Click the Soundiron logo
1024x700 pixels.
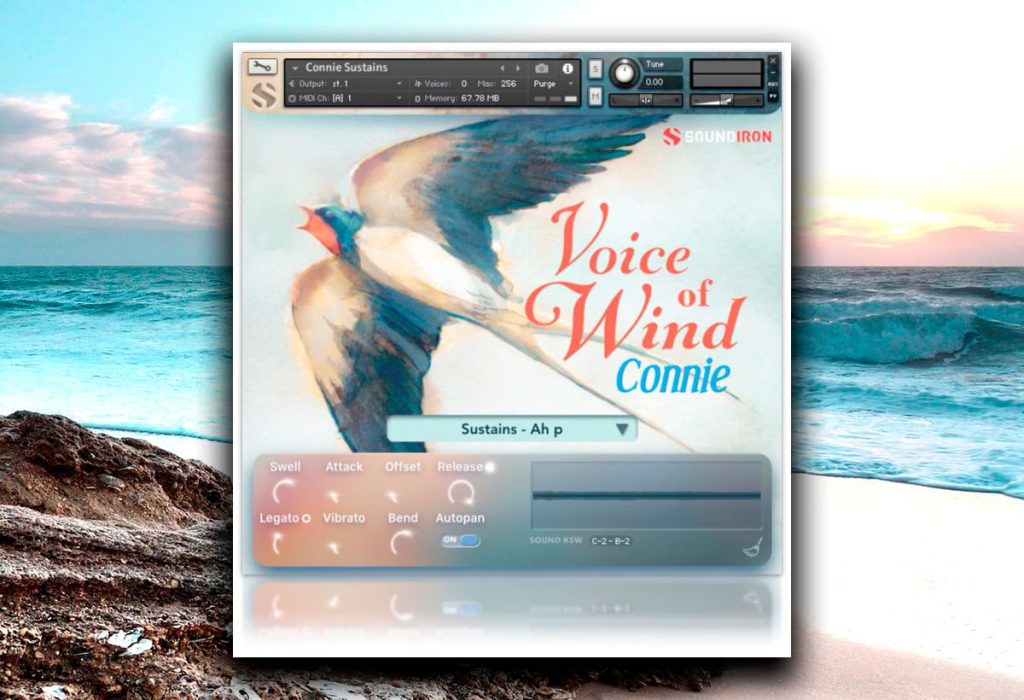point(717,136)
